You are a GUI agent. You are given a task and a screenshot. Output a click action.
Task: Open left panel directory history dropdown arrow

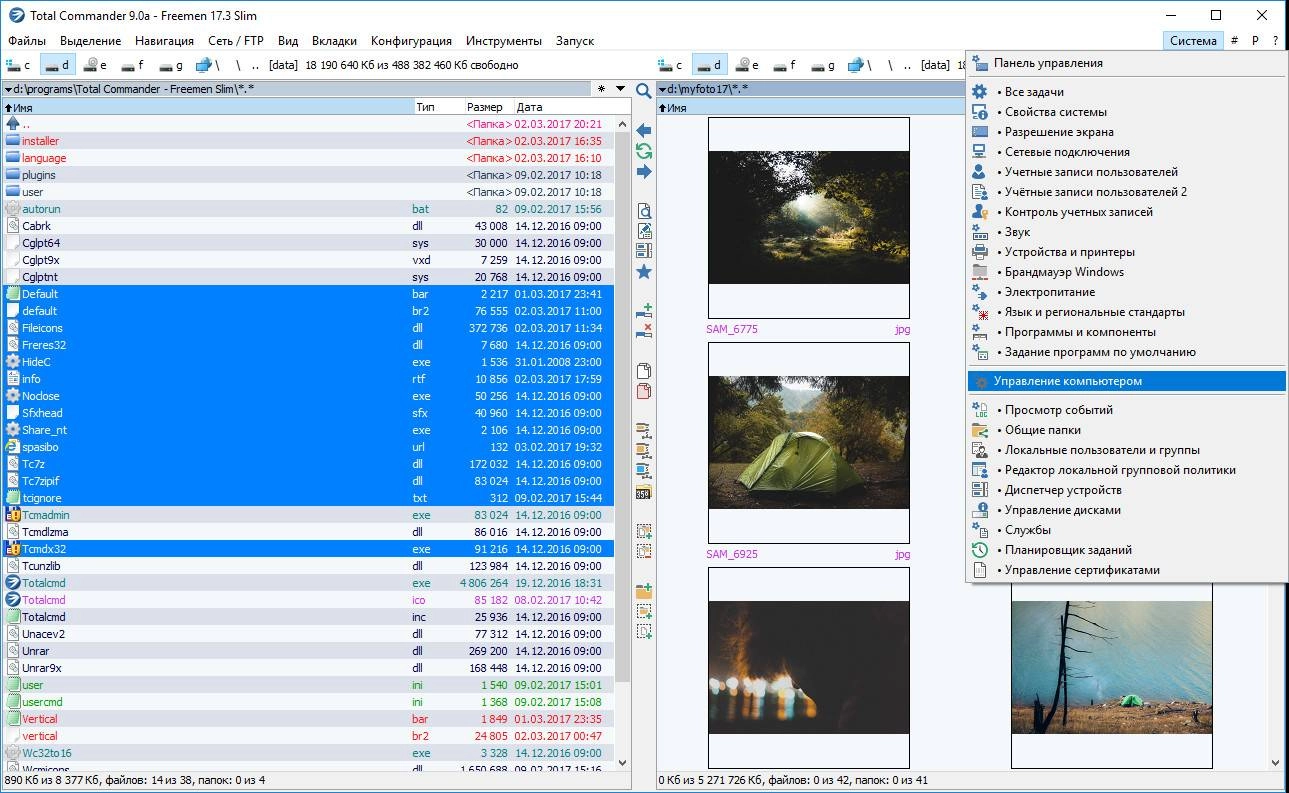(x=621, y=89)
